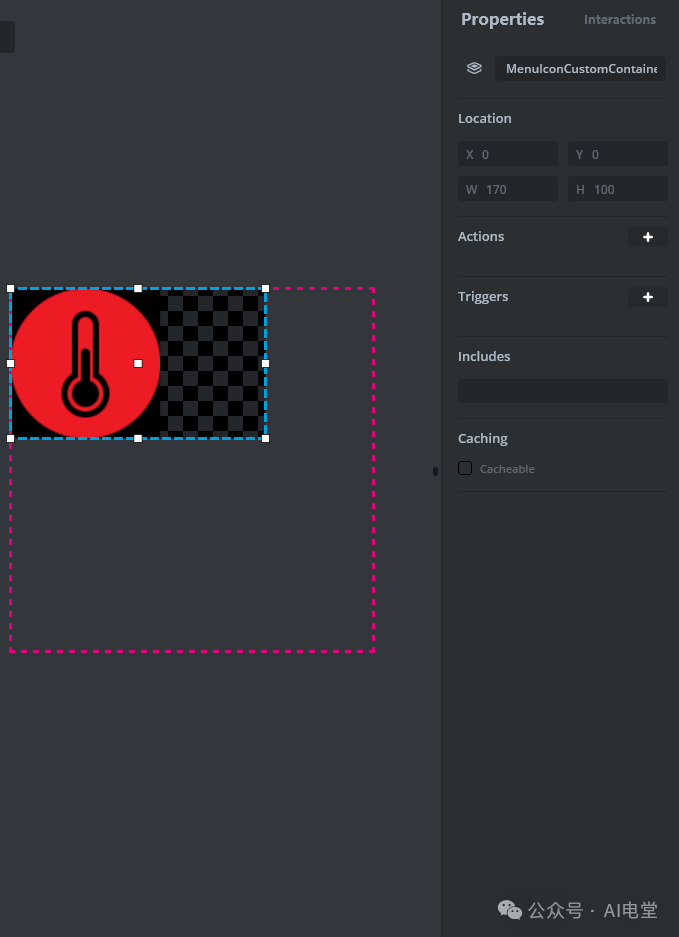Viewport: 679px width, 937px height.
Task: Click the center pivot handle of the selection
Action: click(x=138, y=363)
